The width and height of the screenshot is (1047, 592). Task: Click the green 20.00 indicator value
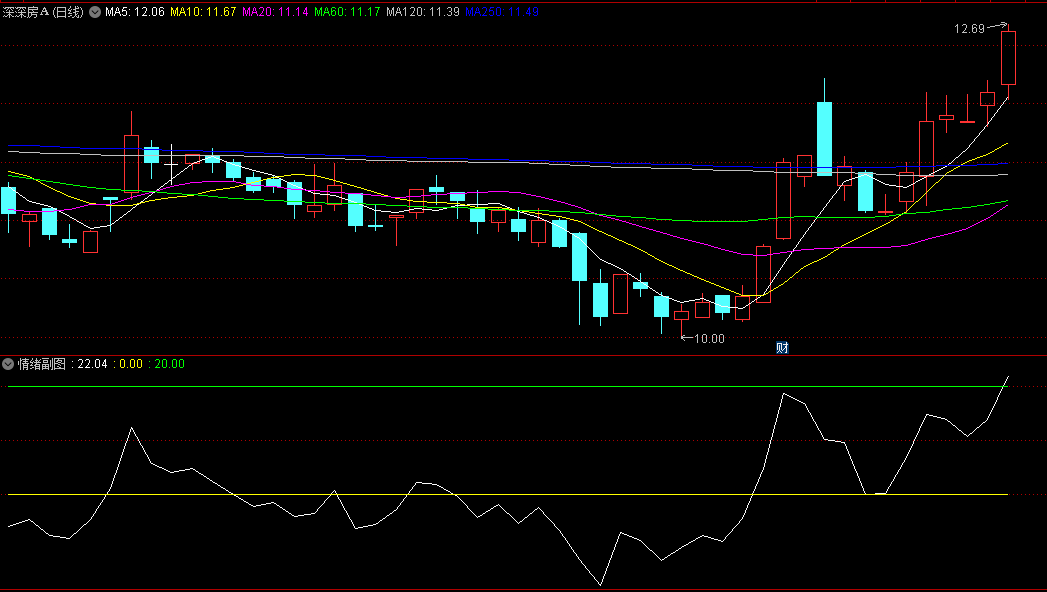pyautogui.click(x=170, y=364)
